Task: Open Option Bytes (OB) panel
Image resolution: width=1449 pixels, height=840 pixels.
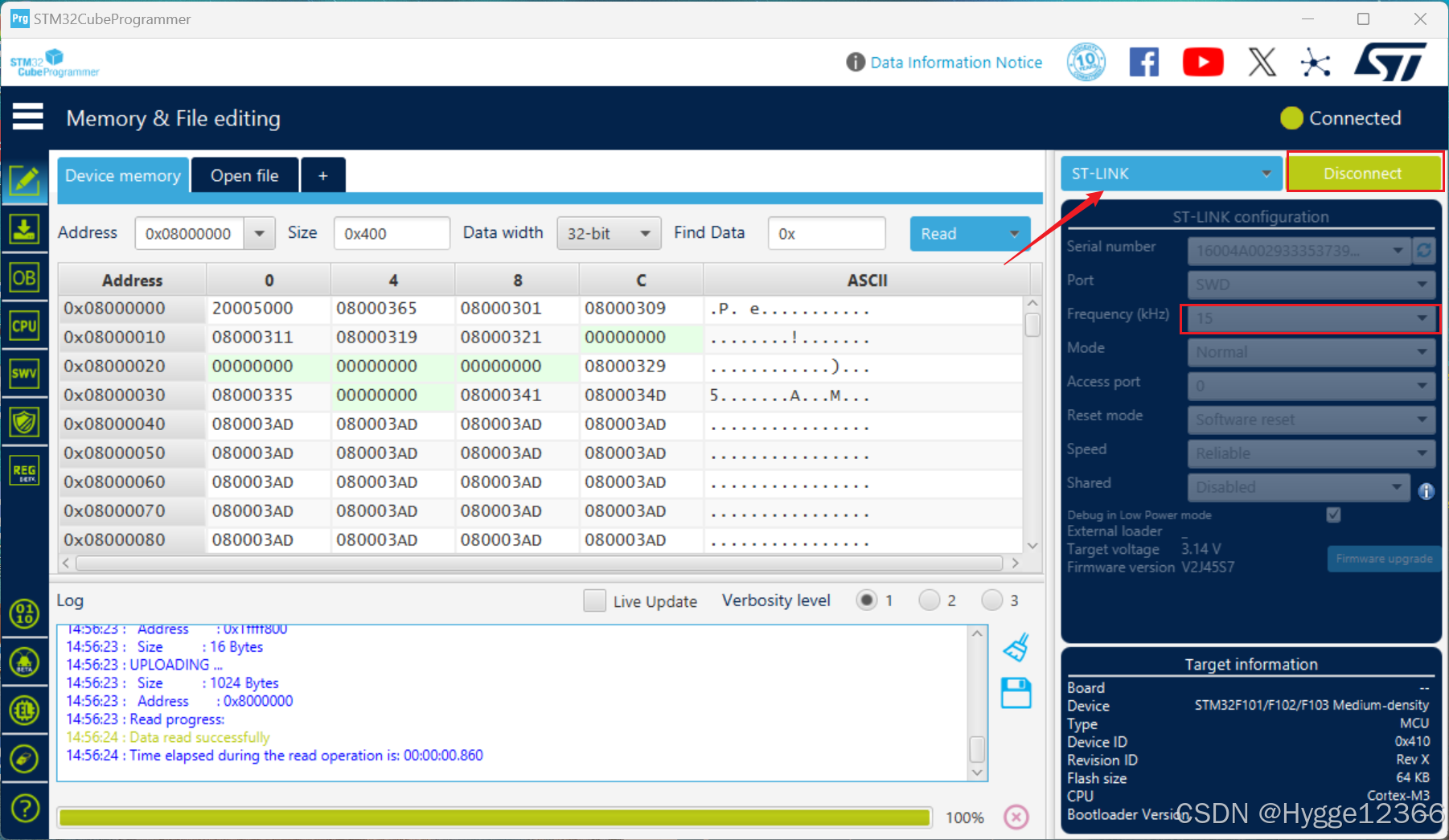Action: (24, 278)
